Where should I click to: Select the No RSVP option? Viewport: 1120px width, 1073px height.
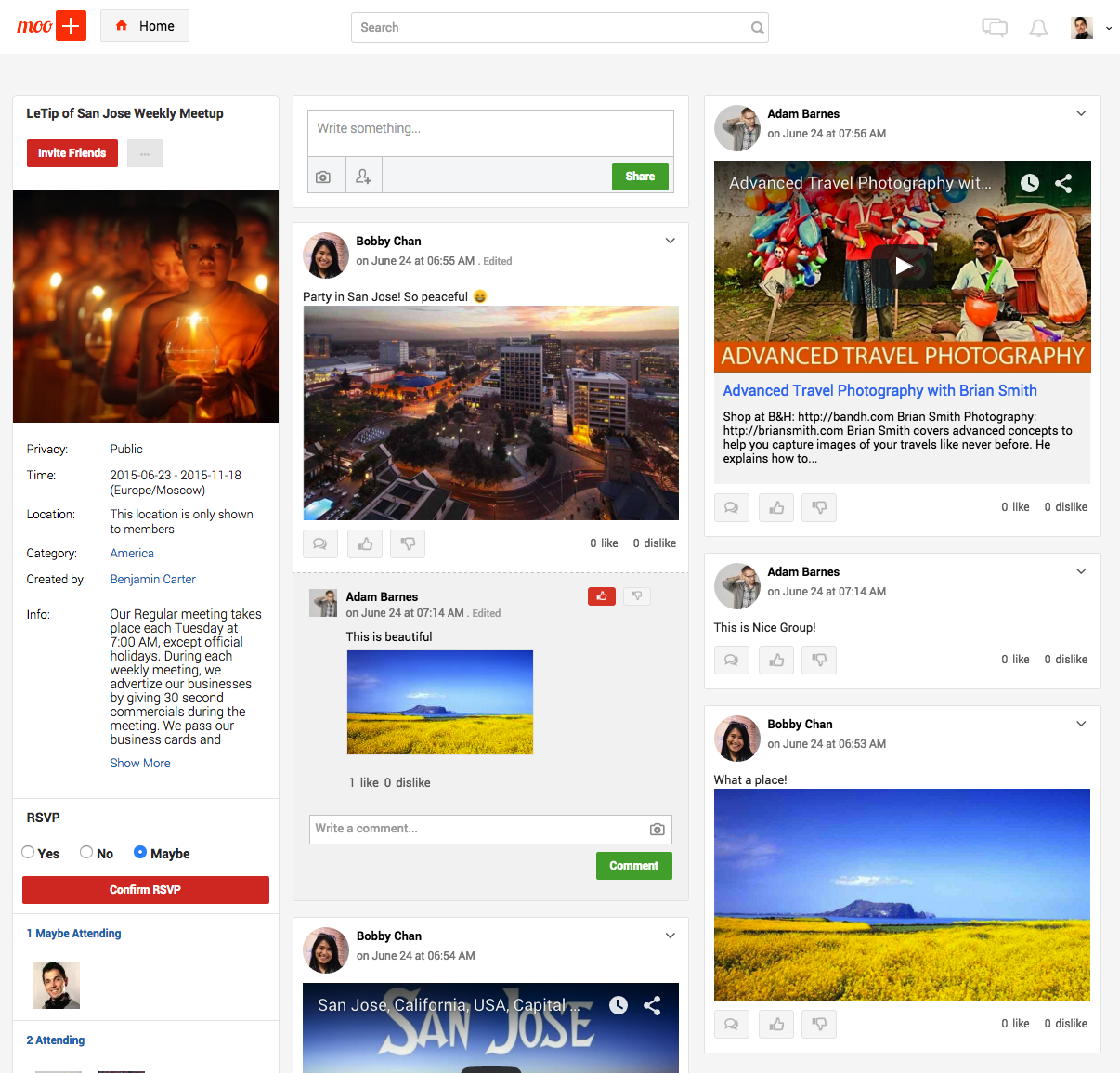click(x=86, y=852)
